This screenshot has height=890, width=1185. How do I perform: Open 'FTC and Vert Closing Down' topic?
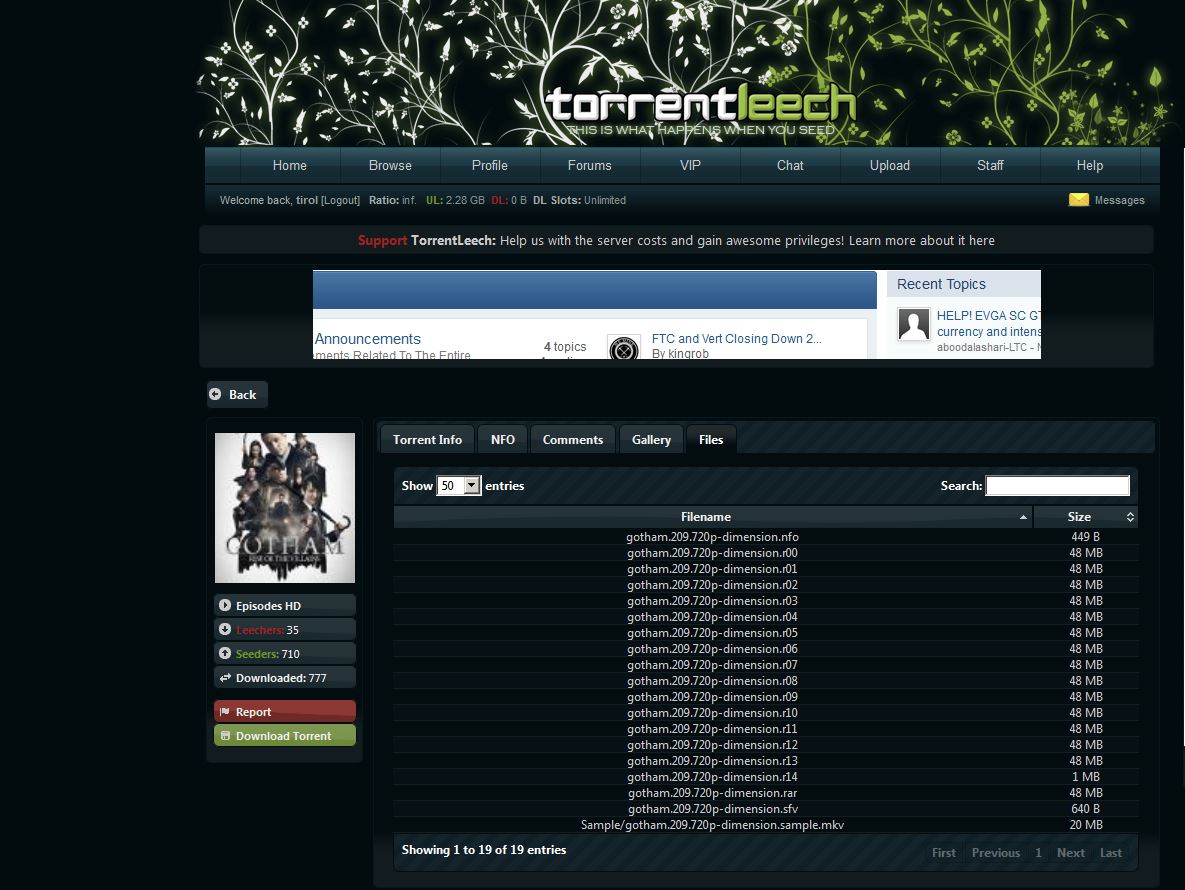[736, 338]
